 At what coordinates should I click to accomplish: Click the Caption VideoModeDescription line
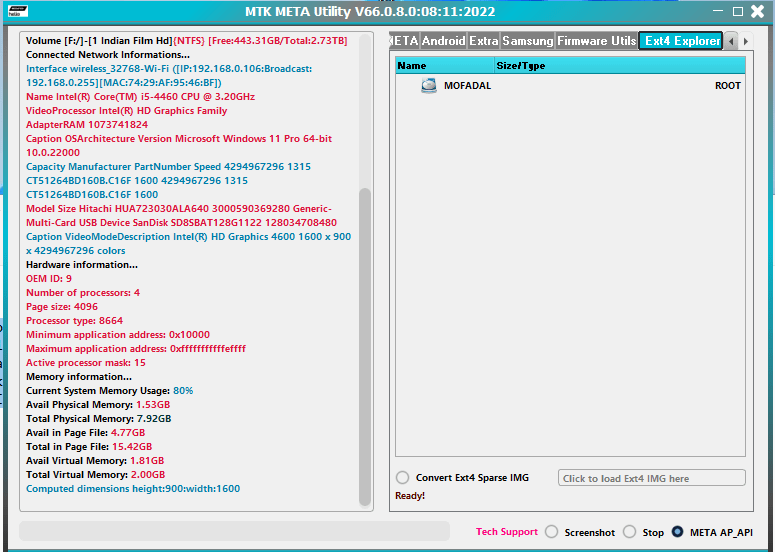coord(188,243)
